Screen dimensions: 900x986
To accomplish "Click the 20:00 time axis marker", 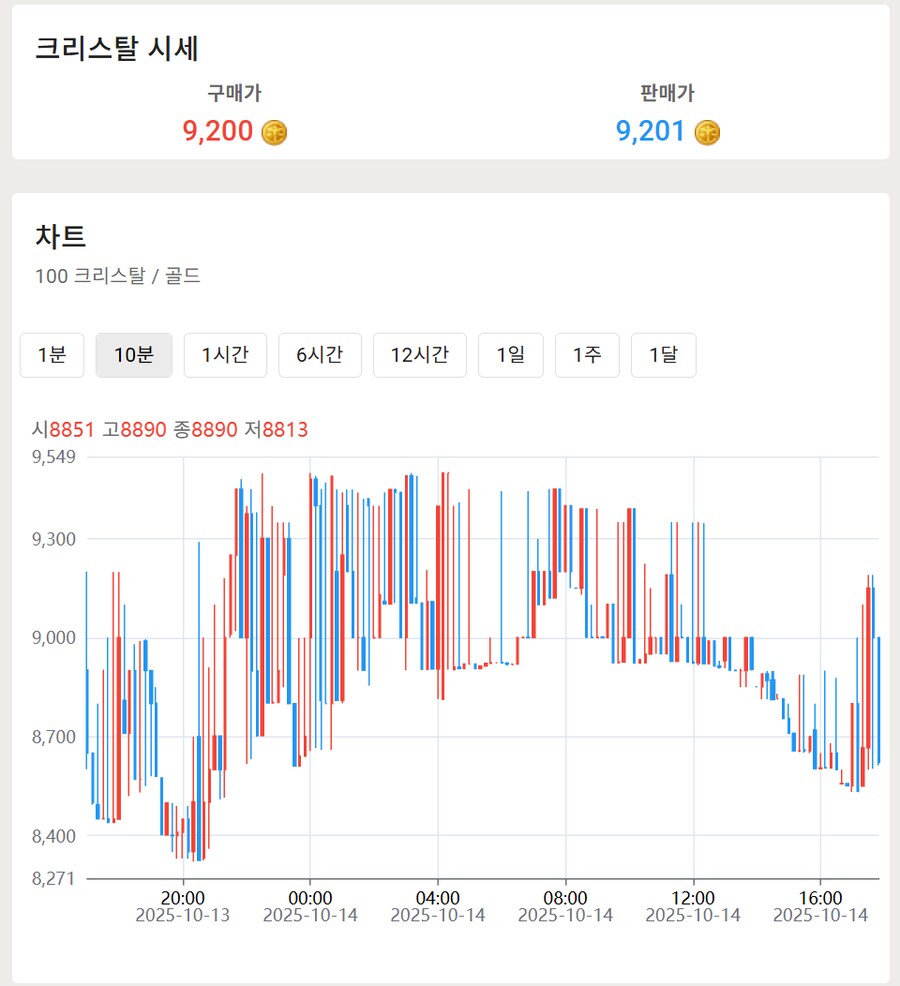I will (183, 897).
